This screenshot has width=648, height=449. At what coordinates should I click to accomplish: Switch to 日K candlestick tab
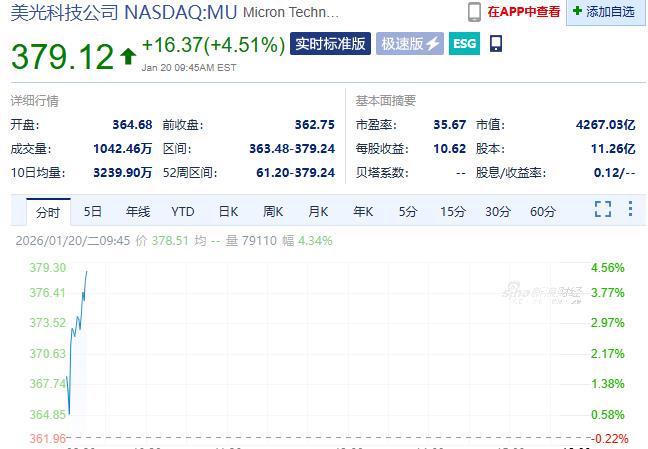point(228,212)
